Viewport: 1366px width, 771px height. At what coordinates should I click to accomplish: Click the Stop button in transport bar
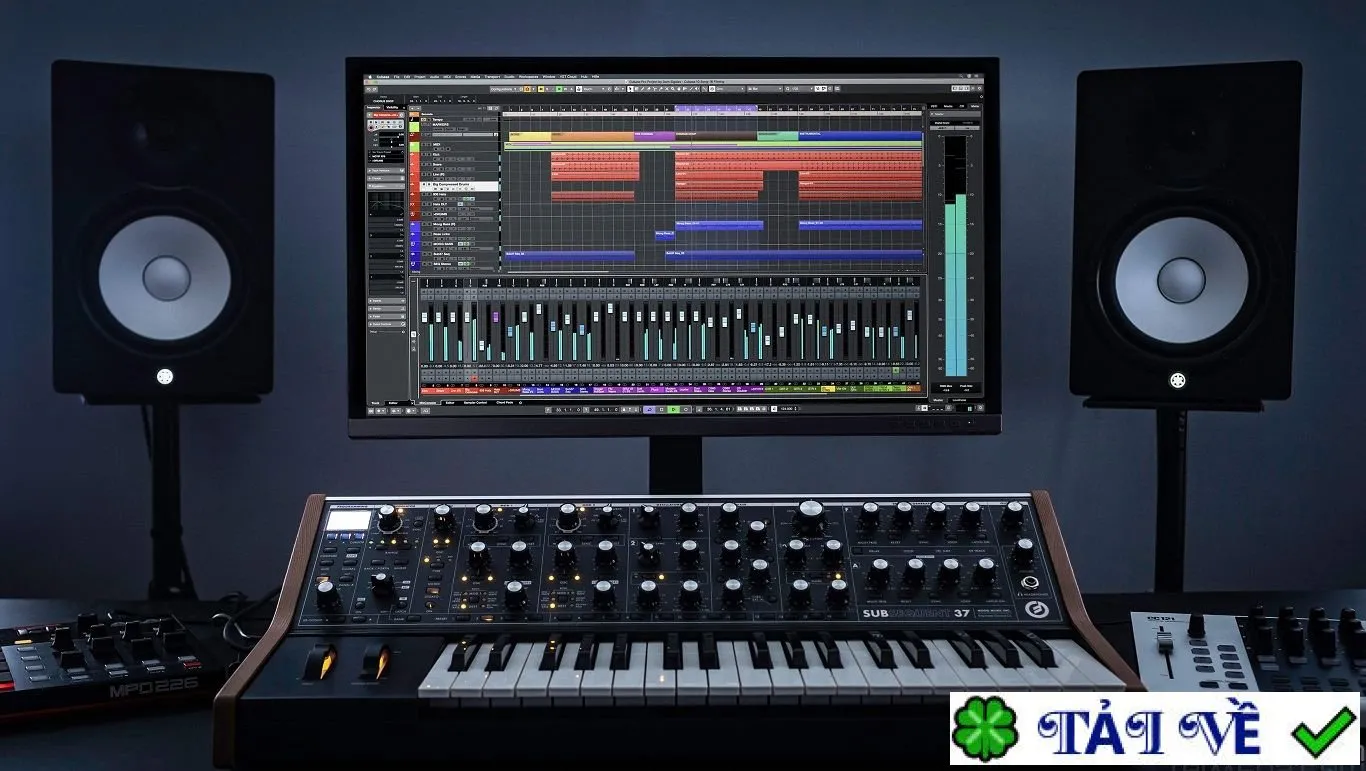tap(663, 409)
